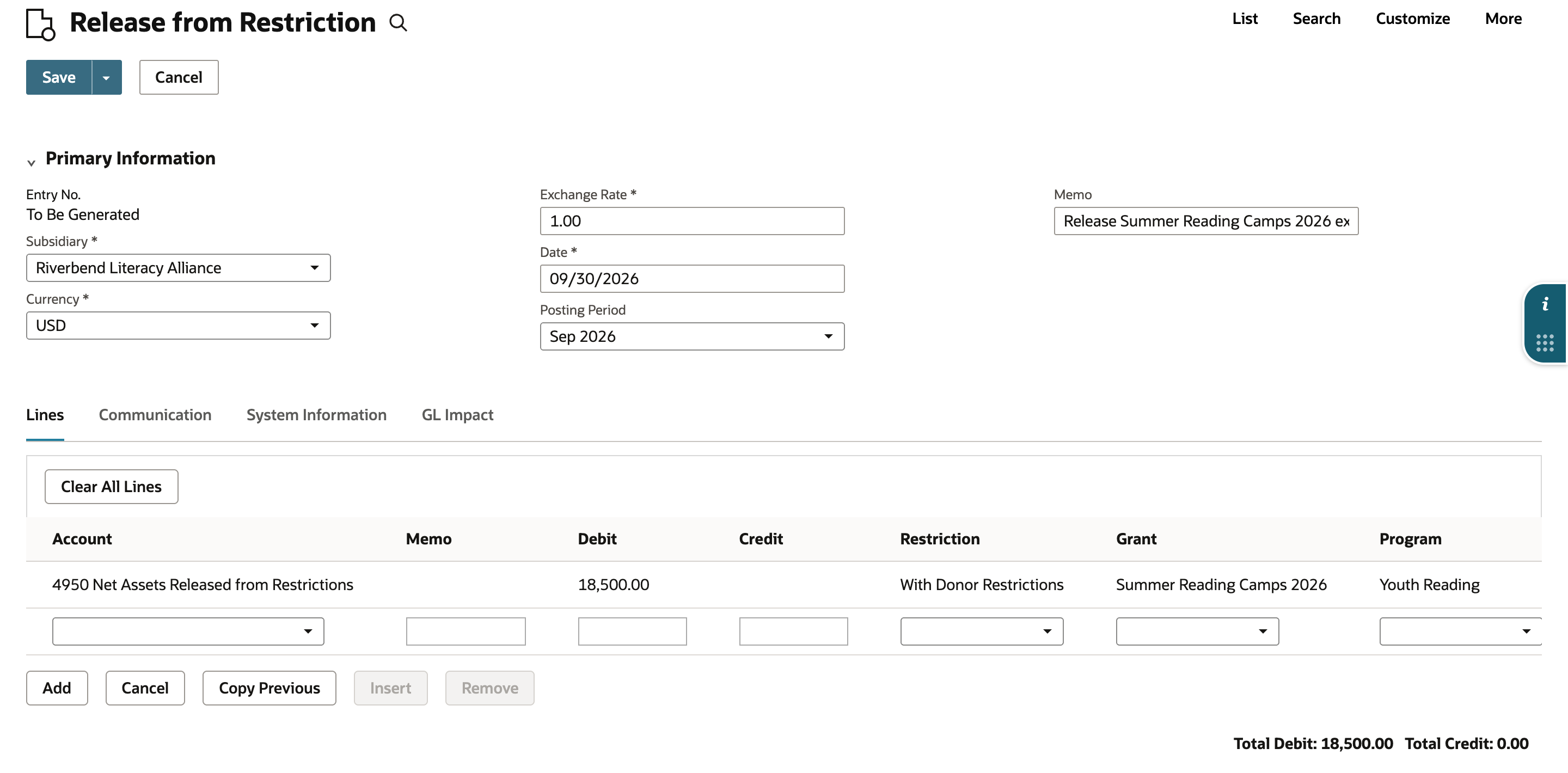The width and height of the screenshot is (1568, 773).
Task: Open the new line Restriction dropdown
Action: (x=981, y=631)
